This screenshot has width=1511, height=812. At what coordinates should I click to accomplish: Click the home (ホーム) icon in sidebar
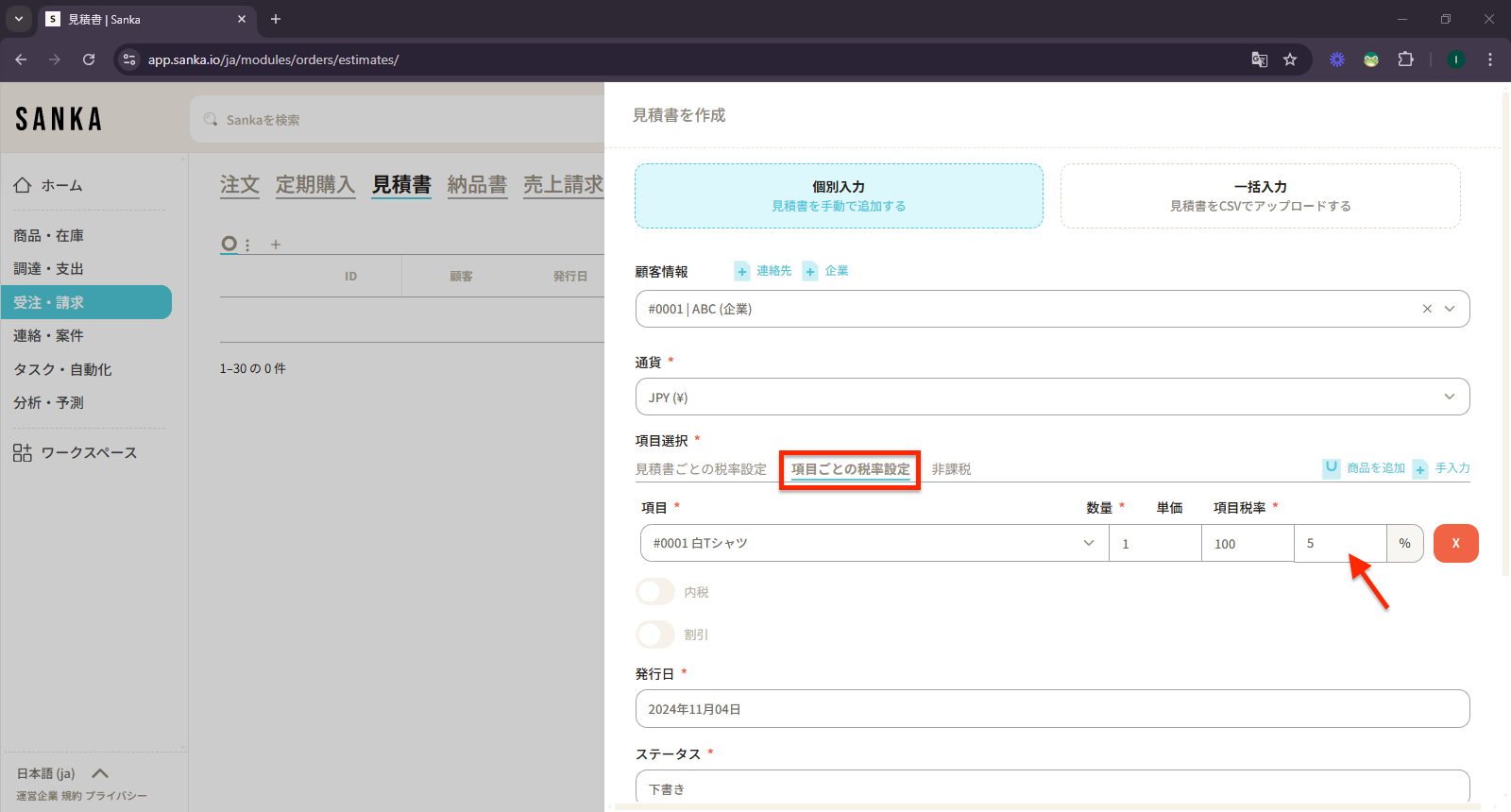coord(23,185)
